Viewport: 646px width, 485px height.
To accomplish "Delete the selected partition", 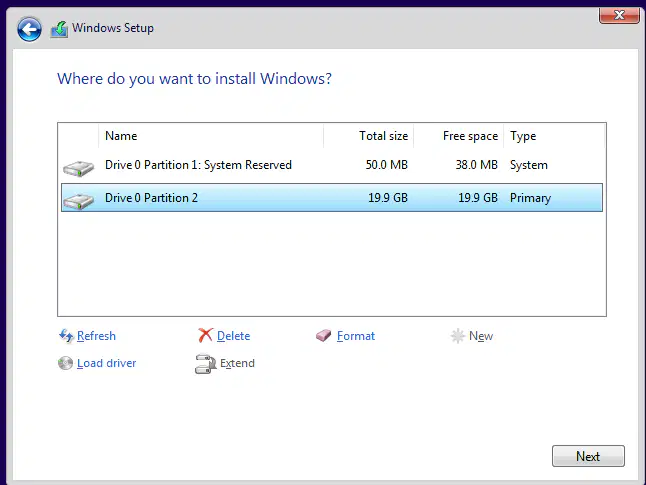I will 234,336.
